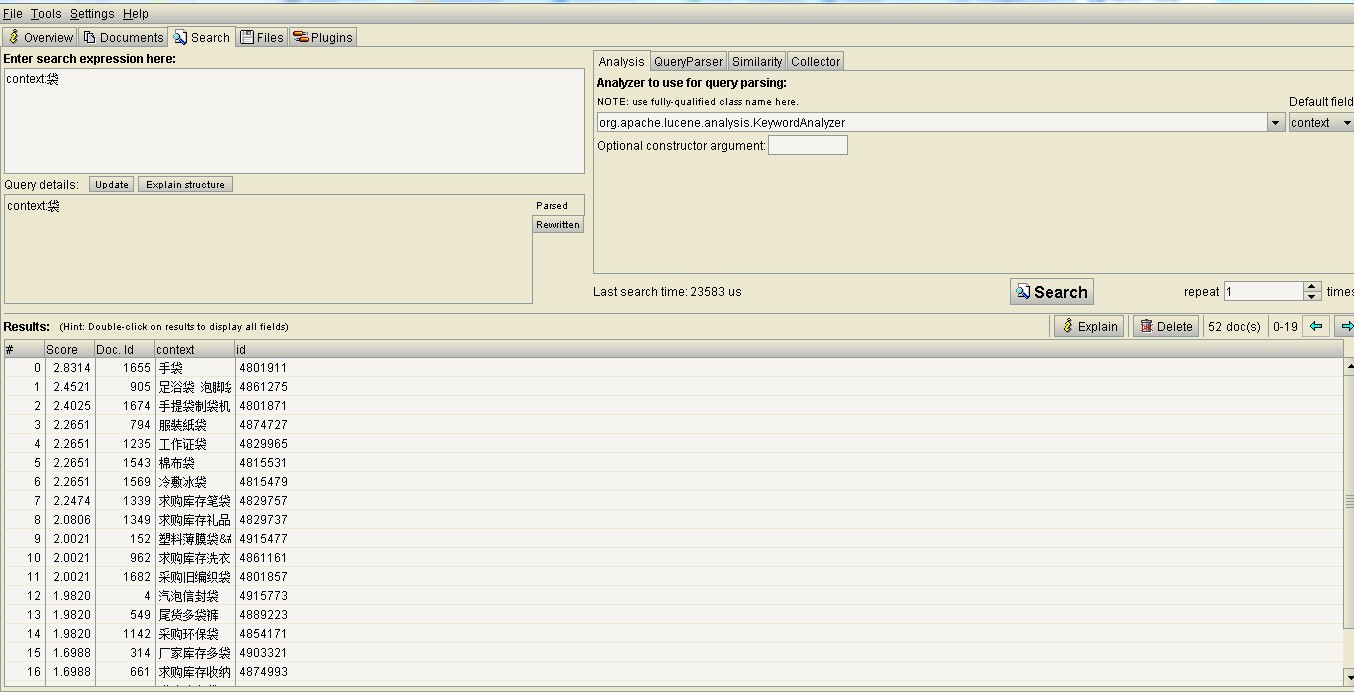Select result row with id 4915477

tap(672, 539)
